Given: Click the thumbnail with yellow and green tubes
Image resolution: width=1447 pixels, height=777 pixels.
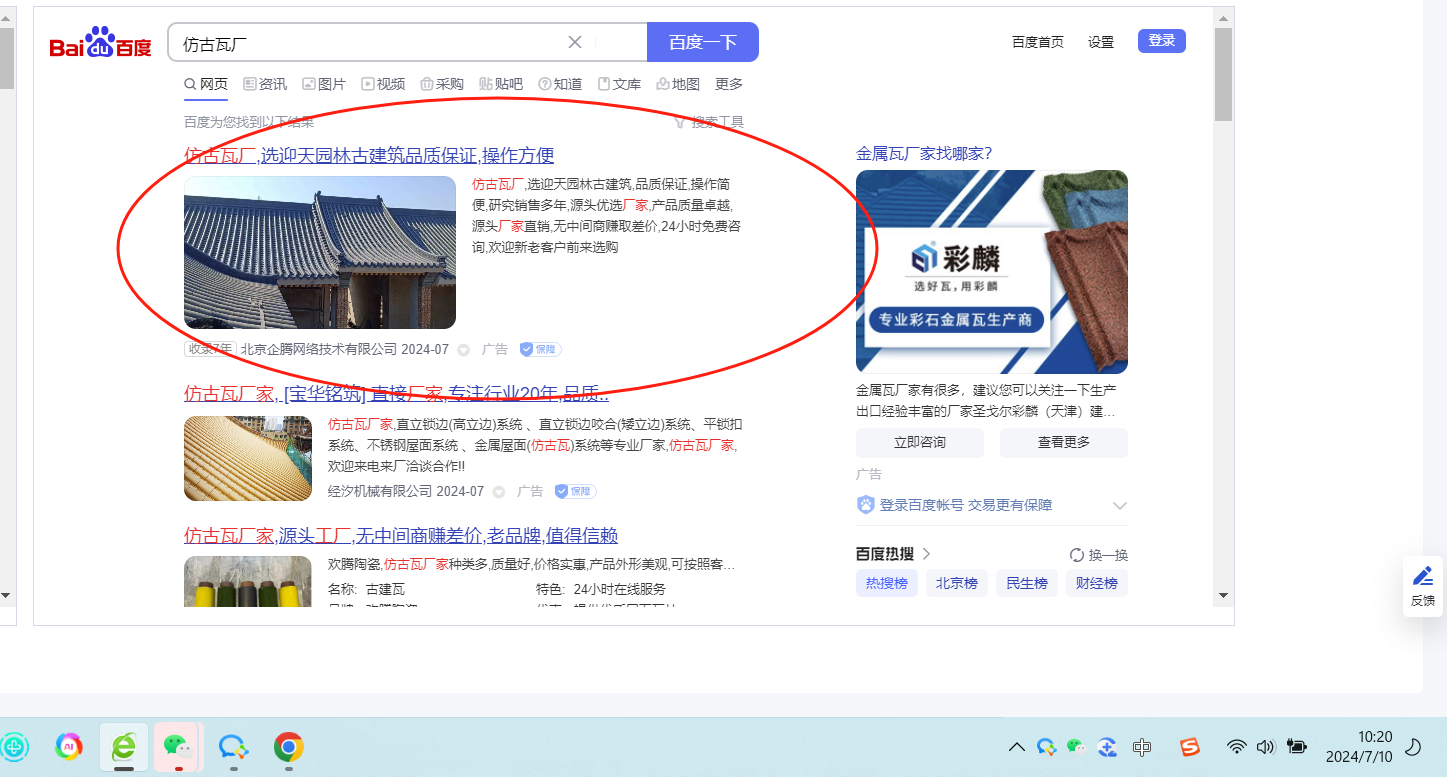Looking at the screenshot, I should [x=248, y=581].
